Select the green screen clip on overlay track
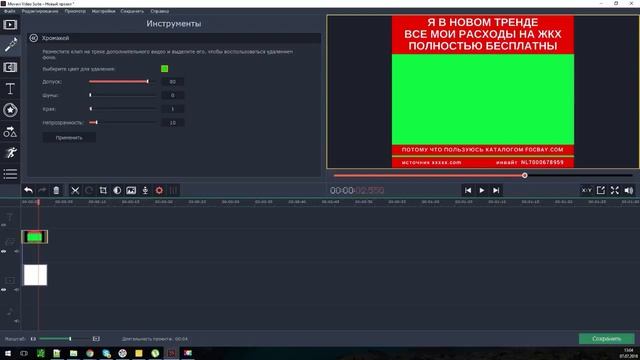 coord(35,237)
